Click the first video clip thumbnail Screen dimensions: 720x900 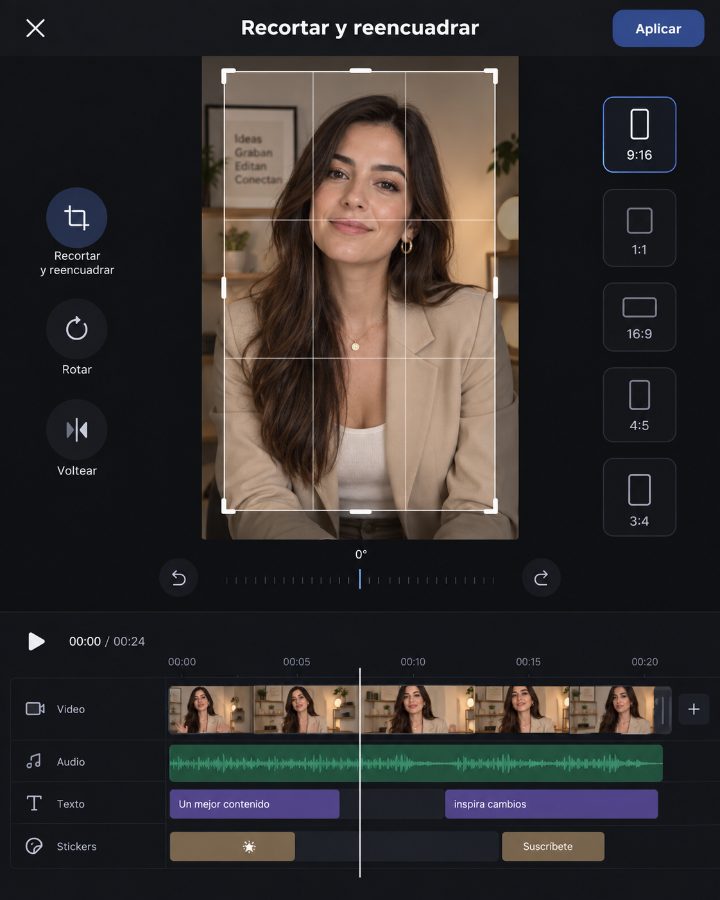[211, 709]
